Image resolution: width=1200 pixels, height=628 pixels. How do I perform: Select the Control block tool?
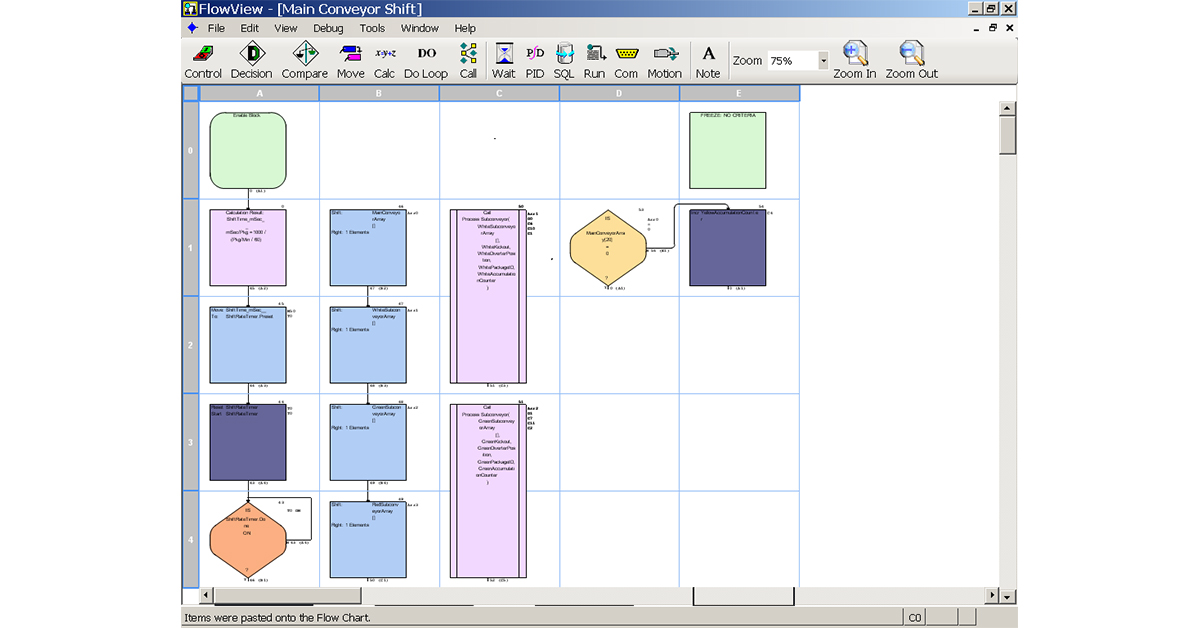203,60
